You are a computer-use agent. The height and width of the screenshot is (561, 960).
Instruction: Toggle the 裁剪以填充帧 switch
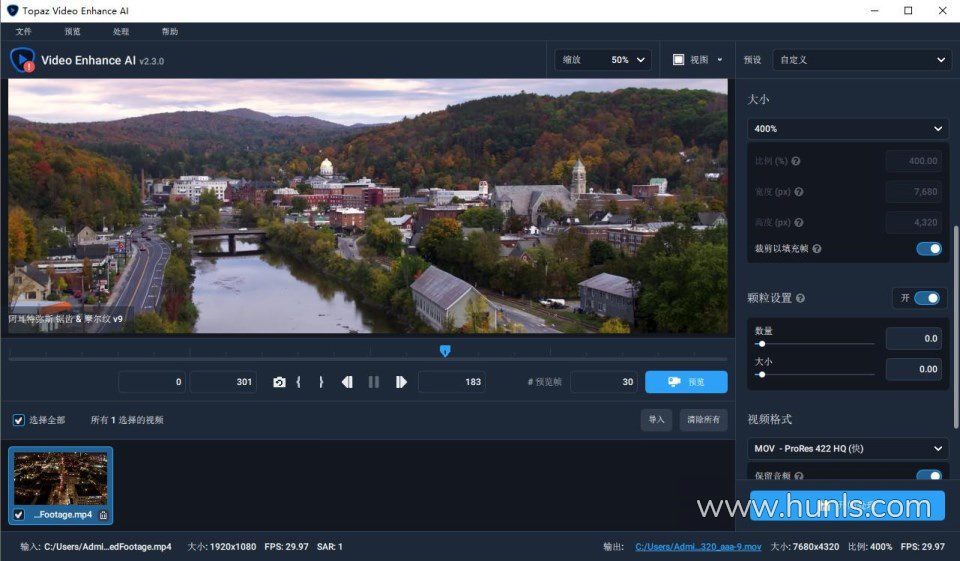929,249
